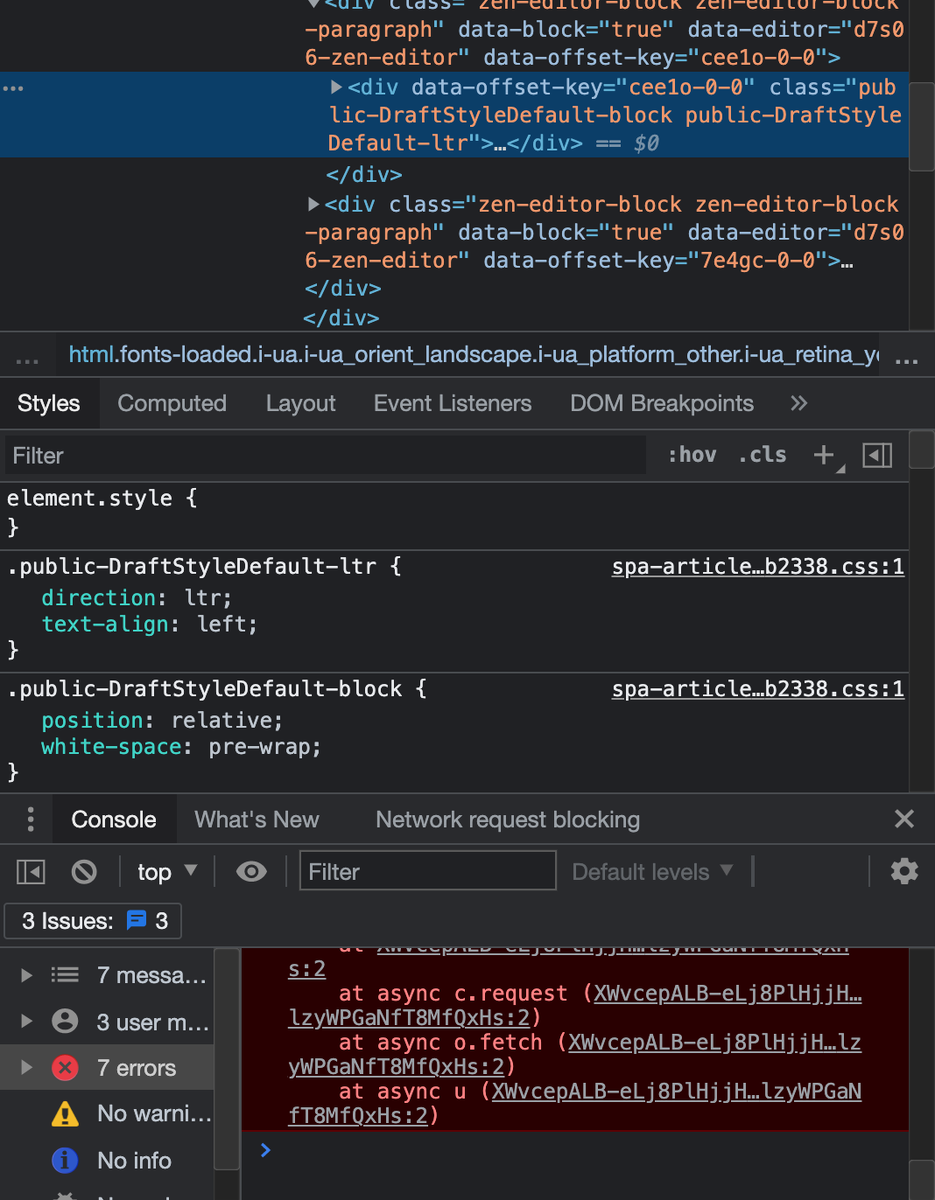Screen dimensions: 935x1200
Task: Toggle the computed styles sidebar pane icon
Action: [x=877, y=455]
